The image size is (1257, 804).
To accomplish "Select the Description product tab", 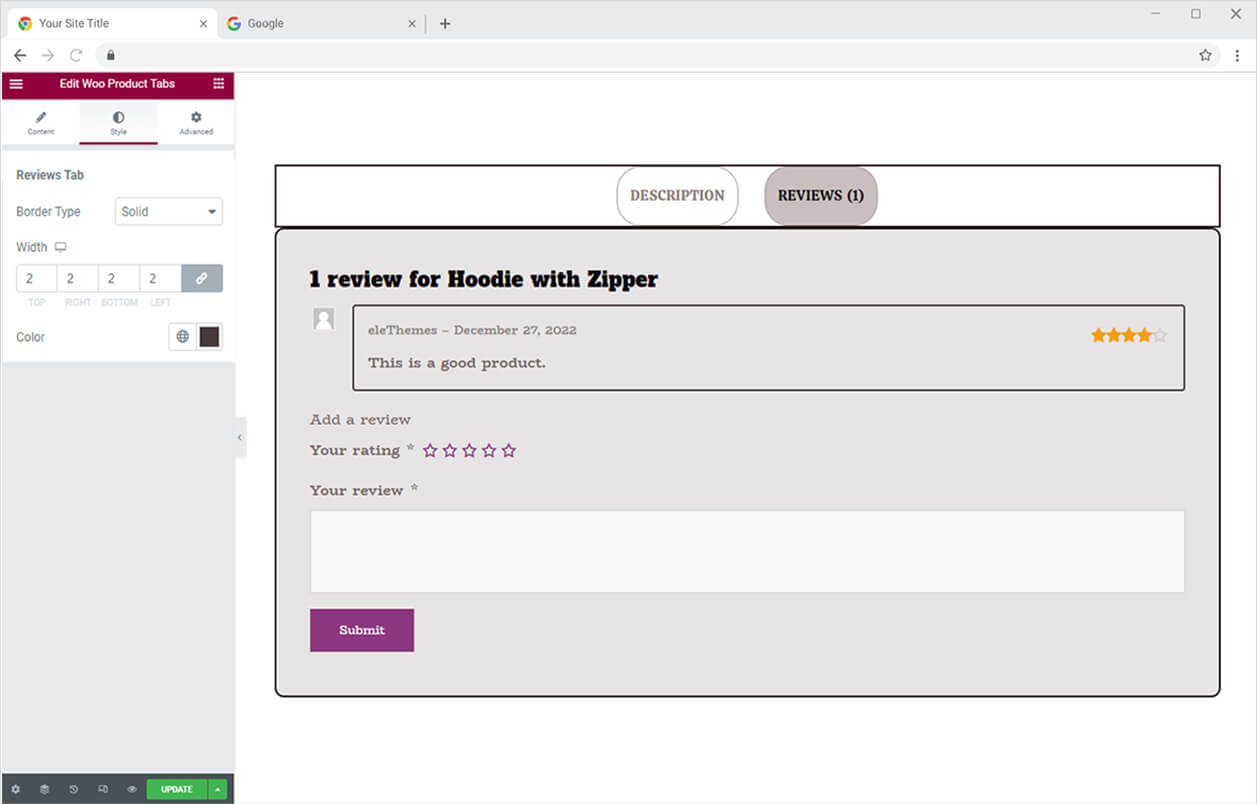I will tap(677, 196).
